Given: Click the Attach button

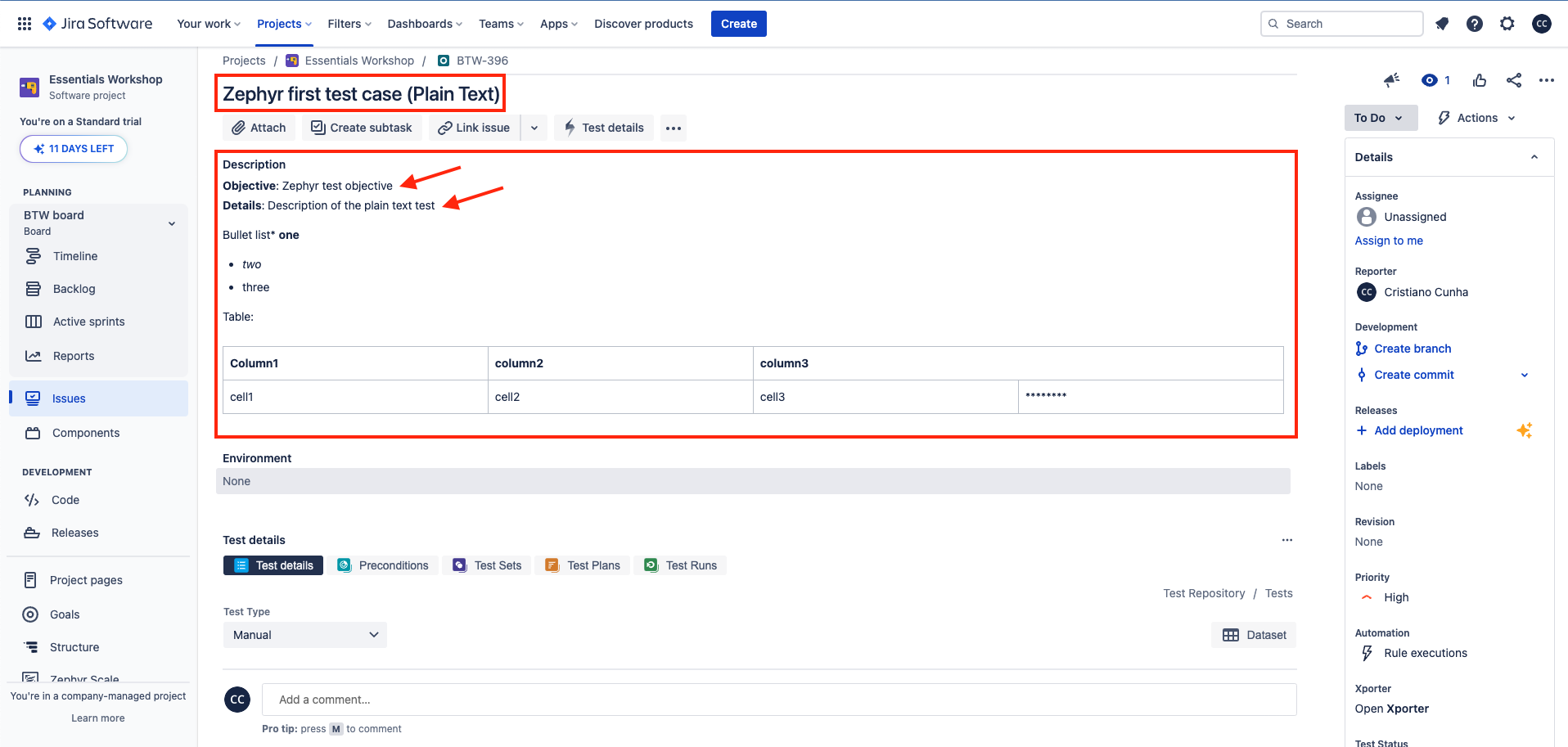Looking at the screenshot, I should [259, 128].
